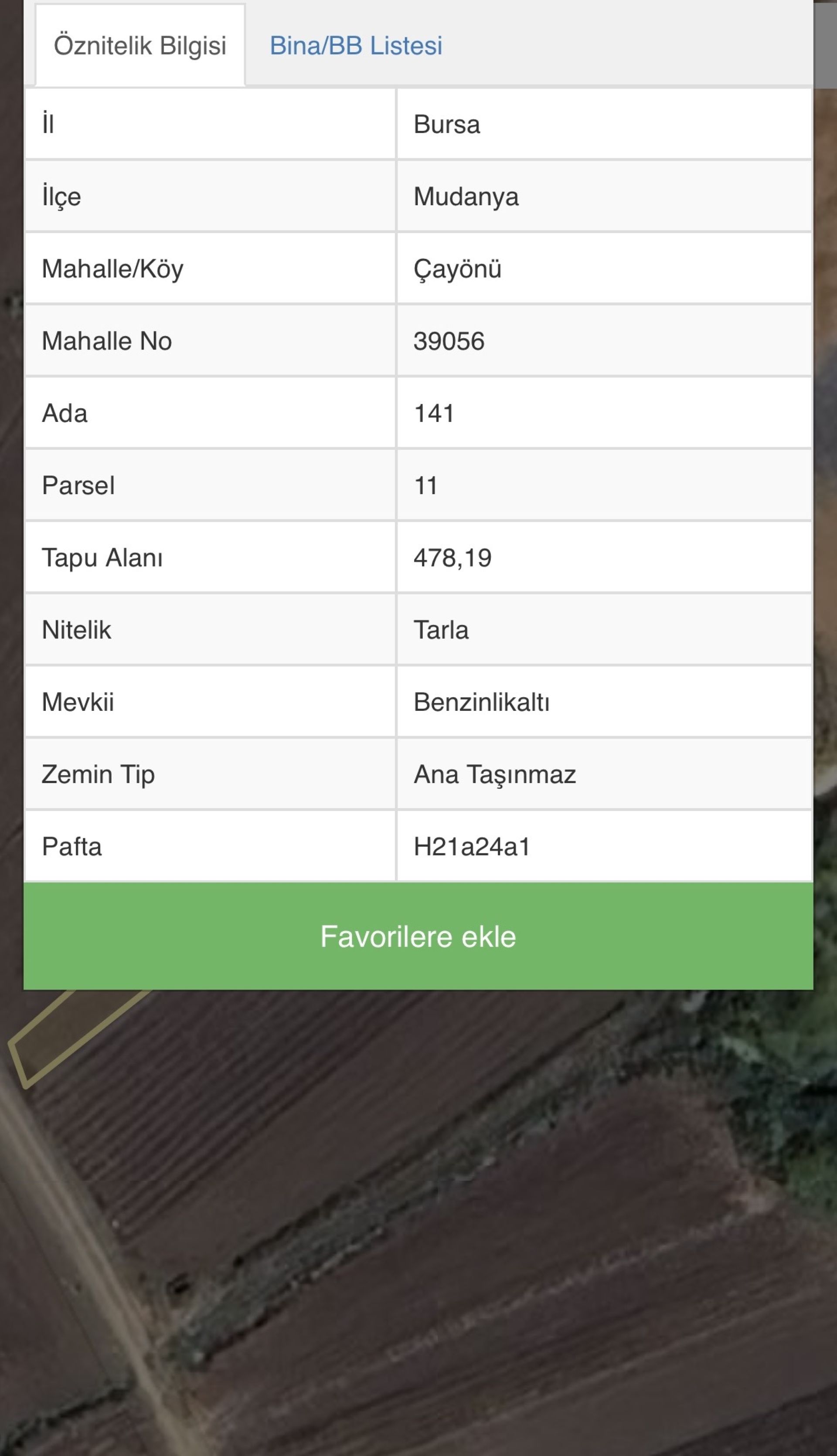Screen dimensions: 837x1456
Task: Select the Ana Taşınmaz value
Action: click(x=494, y=774)
